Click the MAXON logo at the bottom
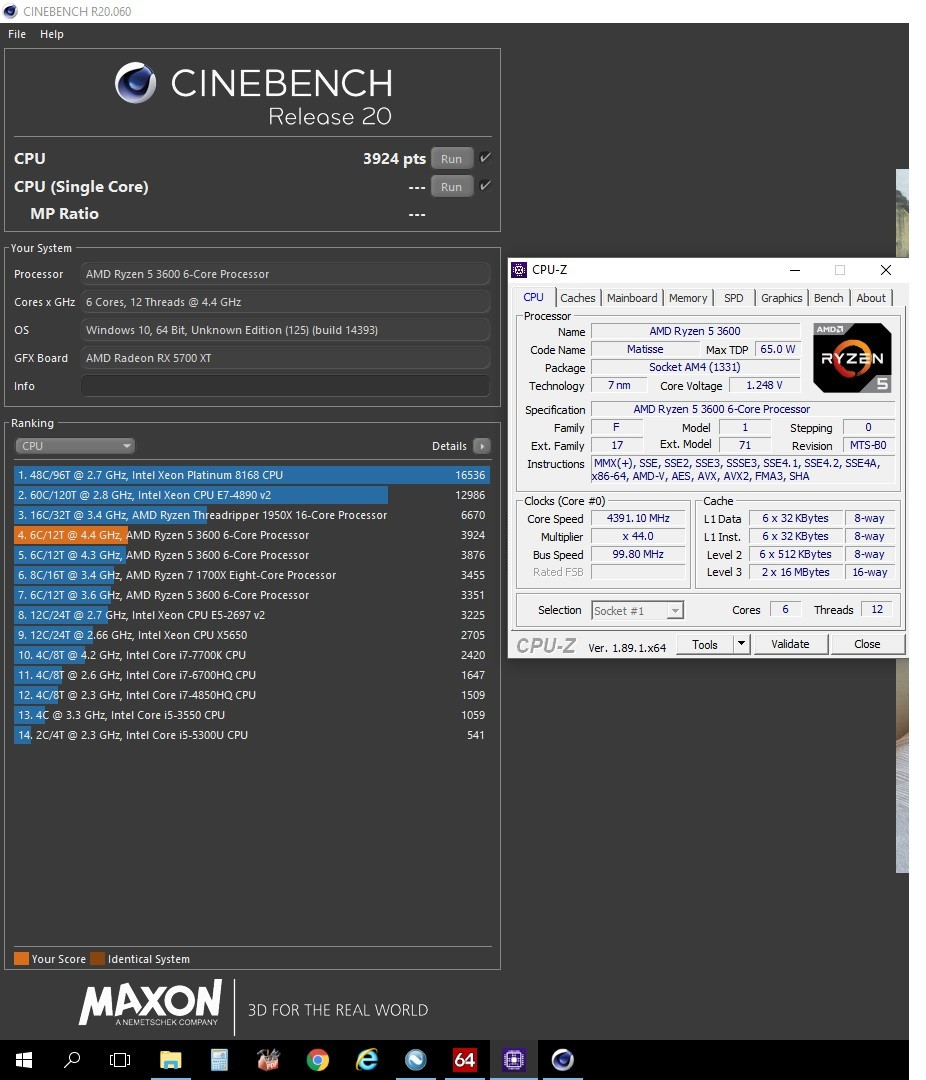The image size is (926, 1080). [x=150, y=1003]
